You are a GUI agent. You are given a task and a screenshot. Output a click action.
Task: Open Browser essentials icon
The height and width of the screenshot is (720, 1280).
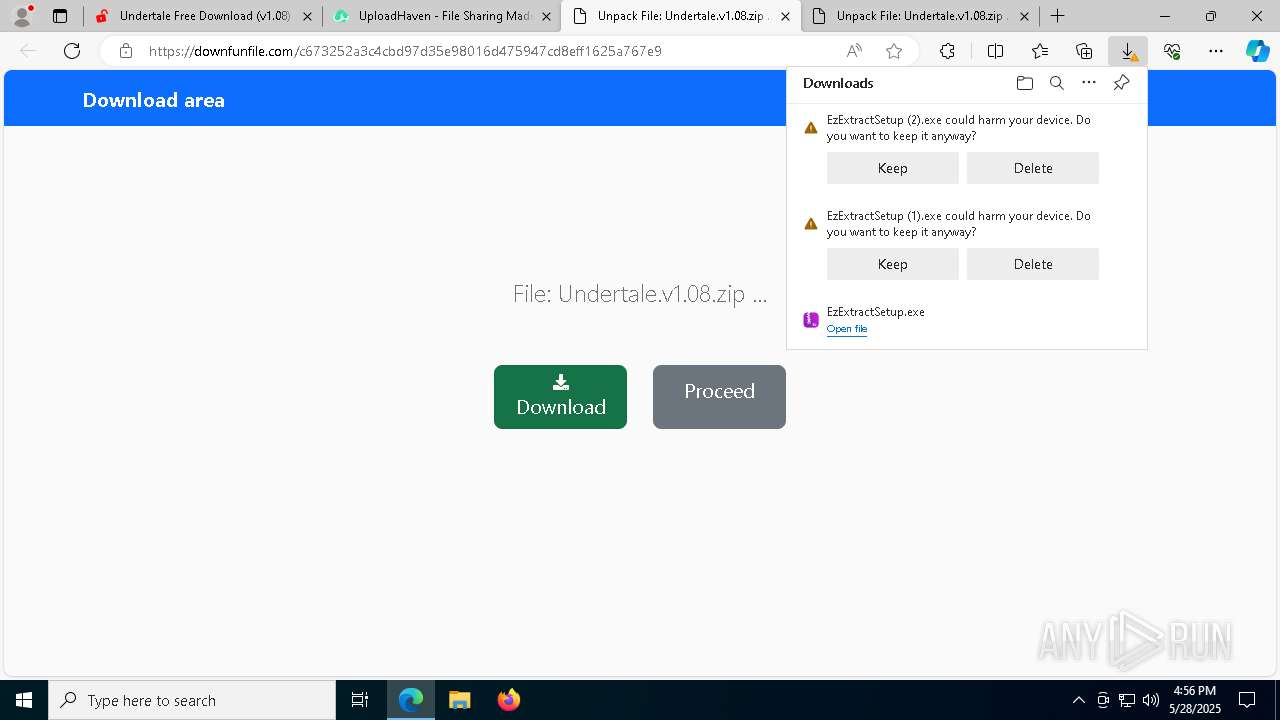1172,51
